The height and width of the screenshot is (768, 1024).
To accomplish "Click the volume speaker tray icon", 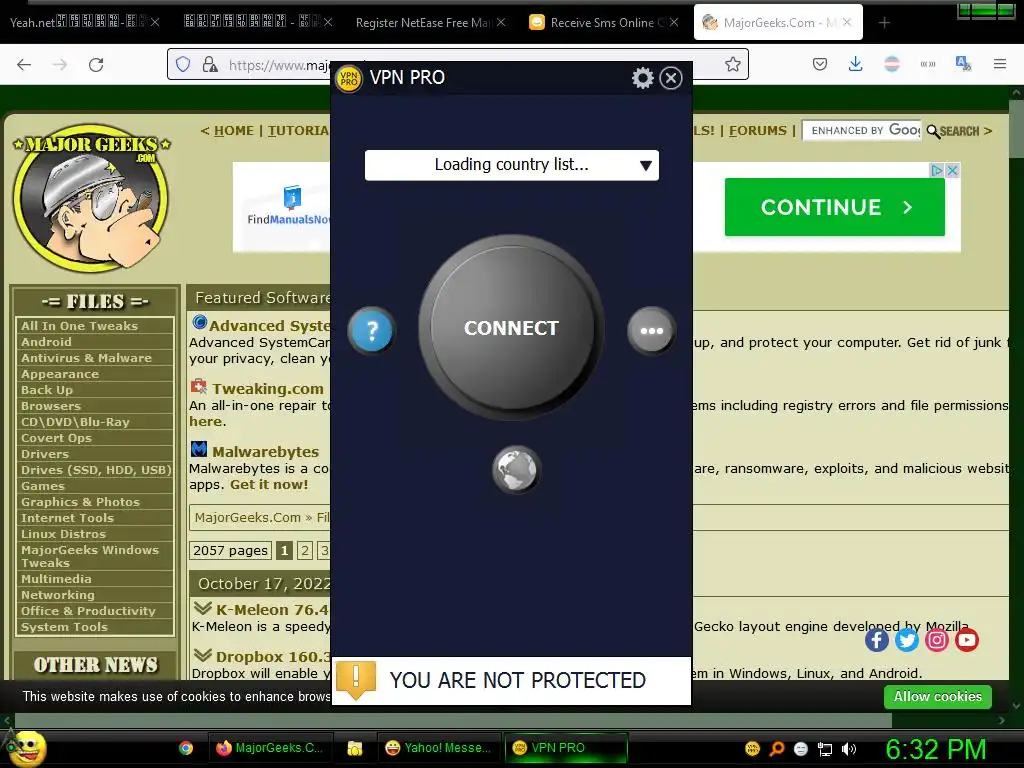I will 849,749.
